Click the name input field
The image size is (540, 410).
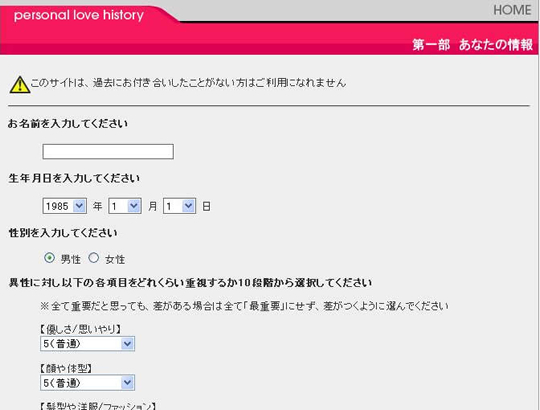coord(108,151)
